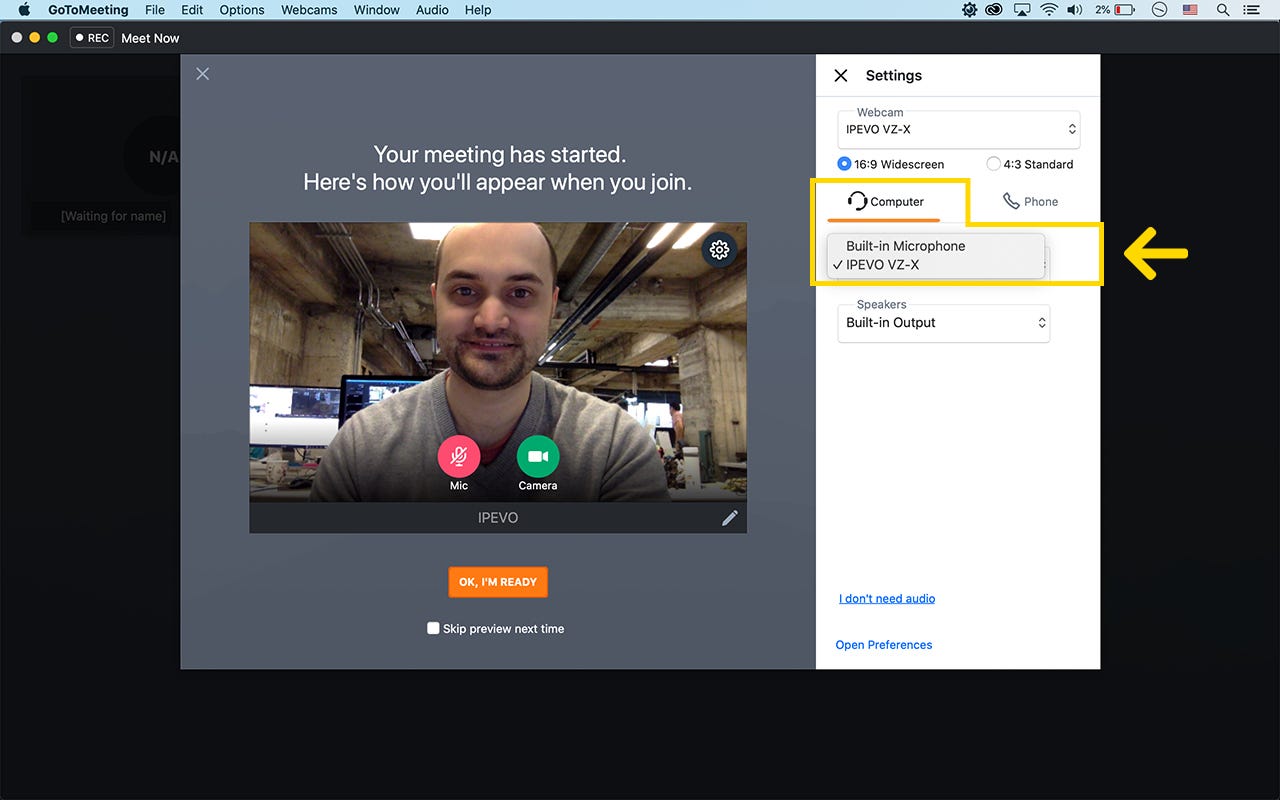Click the volume icon in menu bar
The height and width of the screenshot is (800, 1280).
pyautogui.click(x=1075, y=10)
